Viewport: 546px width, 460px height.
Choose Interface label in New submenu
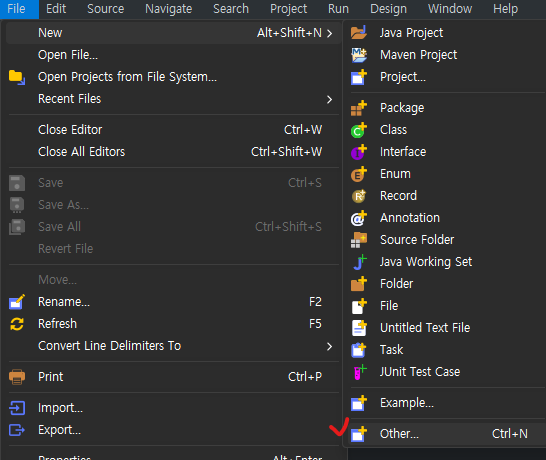[403, 152]
